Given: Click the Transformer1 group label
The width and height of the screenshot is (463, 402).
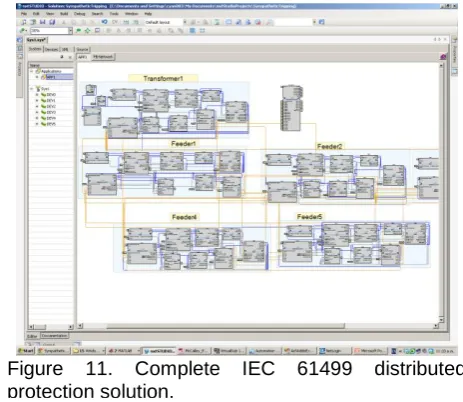Looking at the screenshot, I should click(x=163, y=78).
